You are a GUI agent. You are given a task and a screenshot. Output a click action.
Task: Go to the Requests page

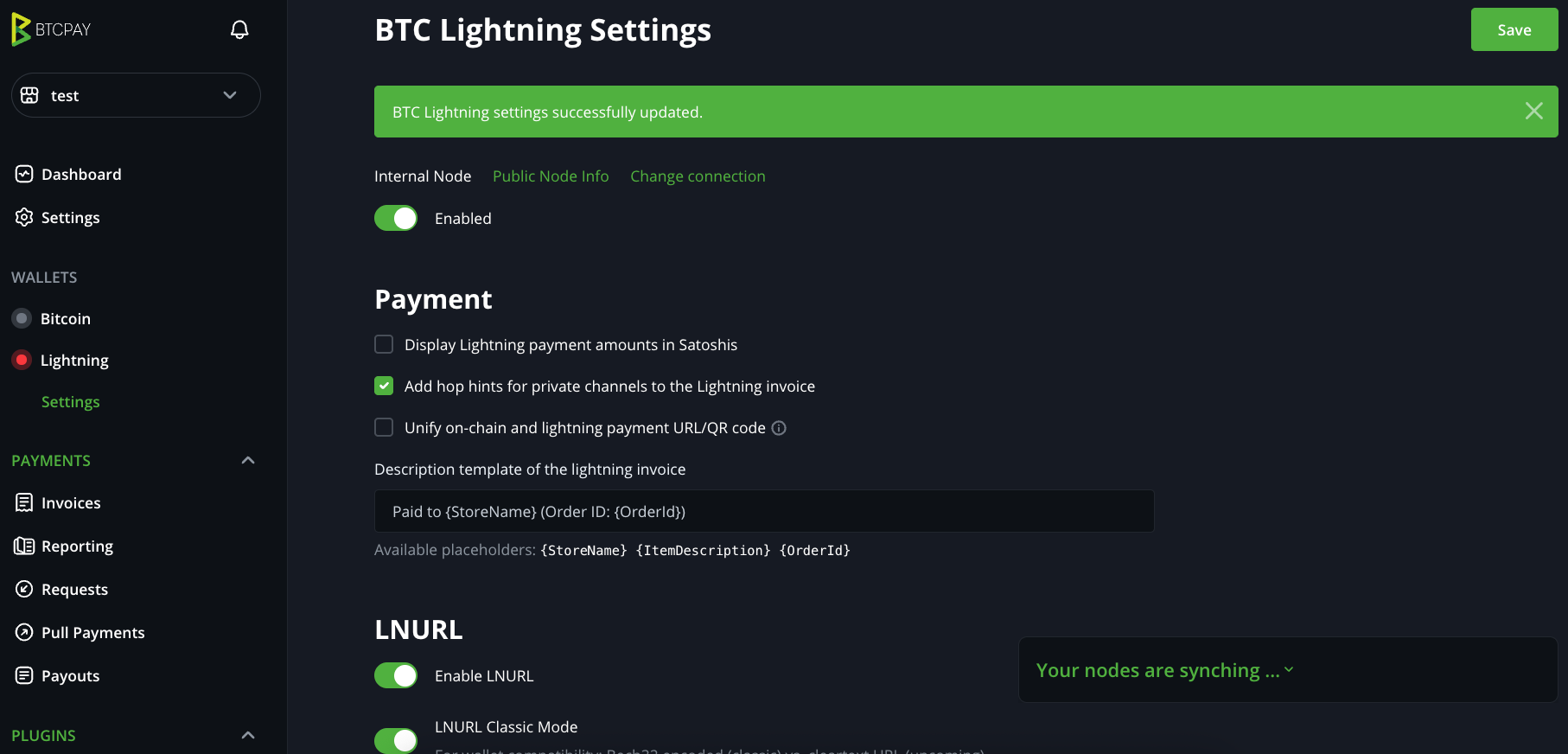coord(74,589)
